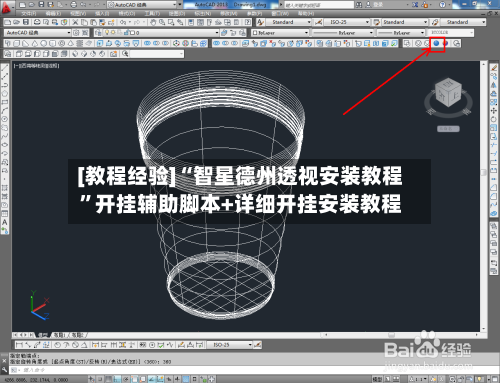Select the Sphere modeling tool icon
The image size is (500, 383).
coord(44,43)
